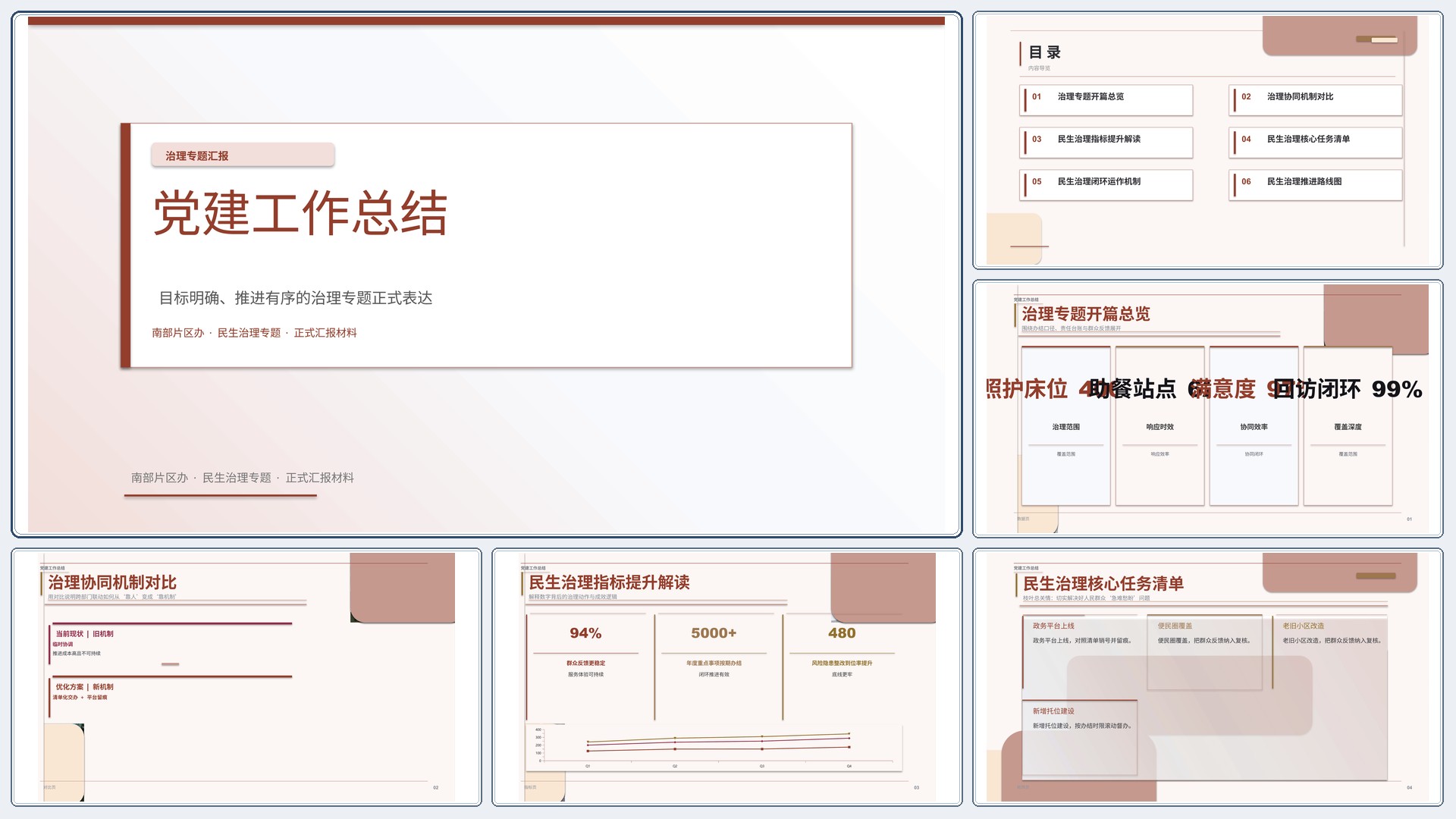
Task: Select the 目录 contents slide thumbnail
Action: point(1207,140)
